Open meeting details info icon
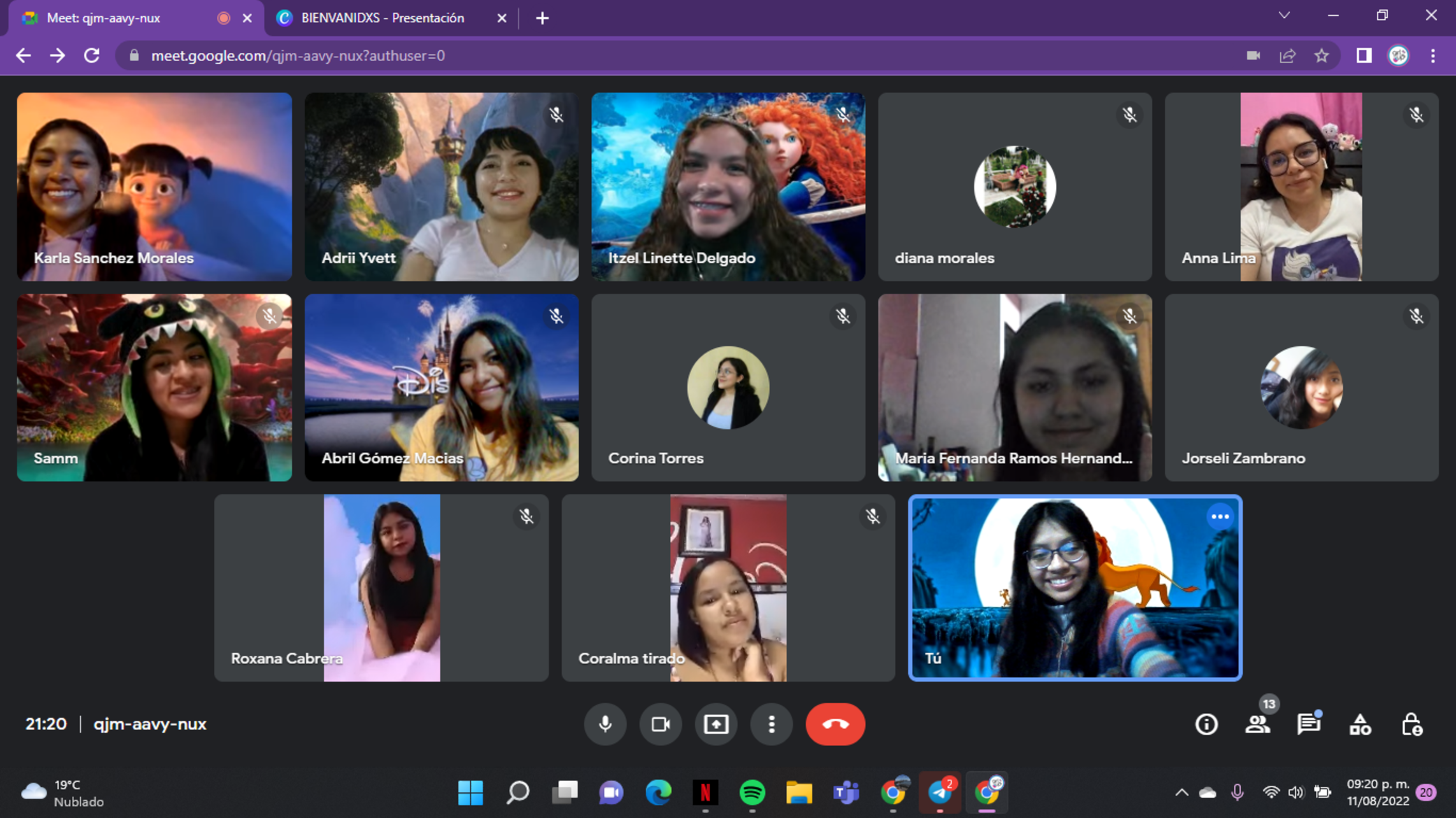 click(1206, 724)
